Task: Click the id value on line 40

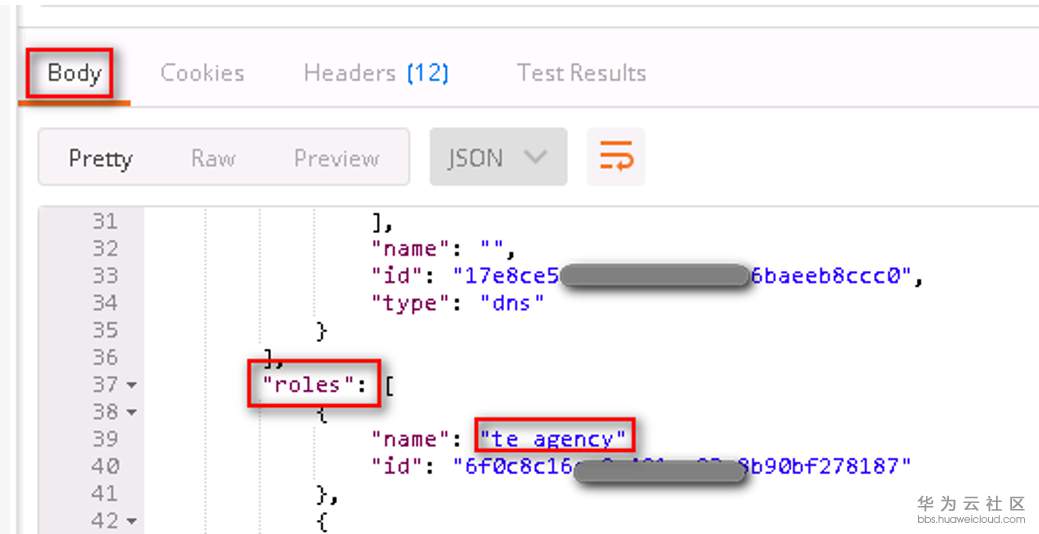Action: click(683, 465)
